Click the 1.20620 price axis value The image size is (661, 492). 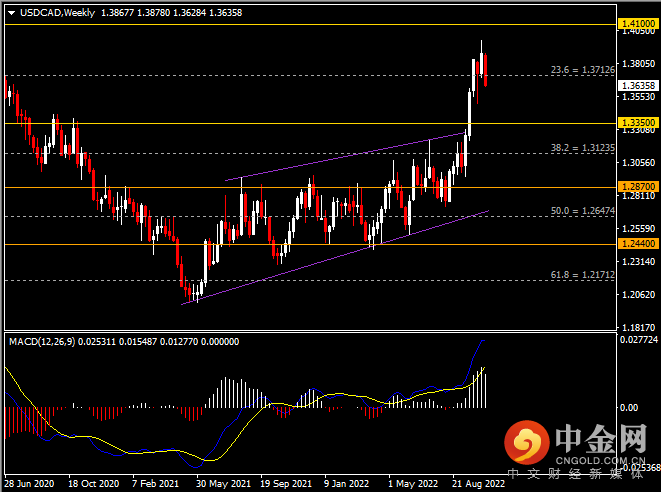point(639,294)
